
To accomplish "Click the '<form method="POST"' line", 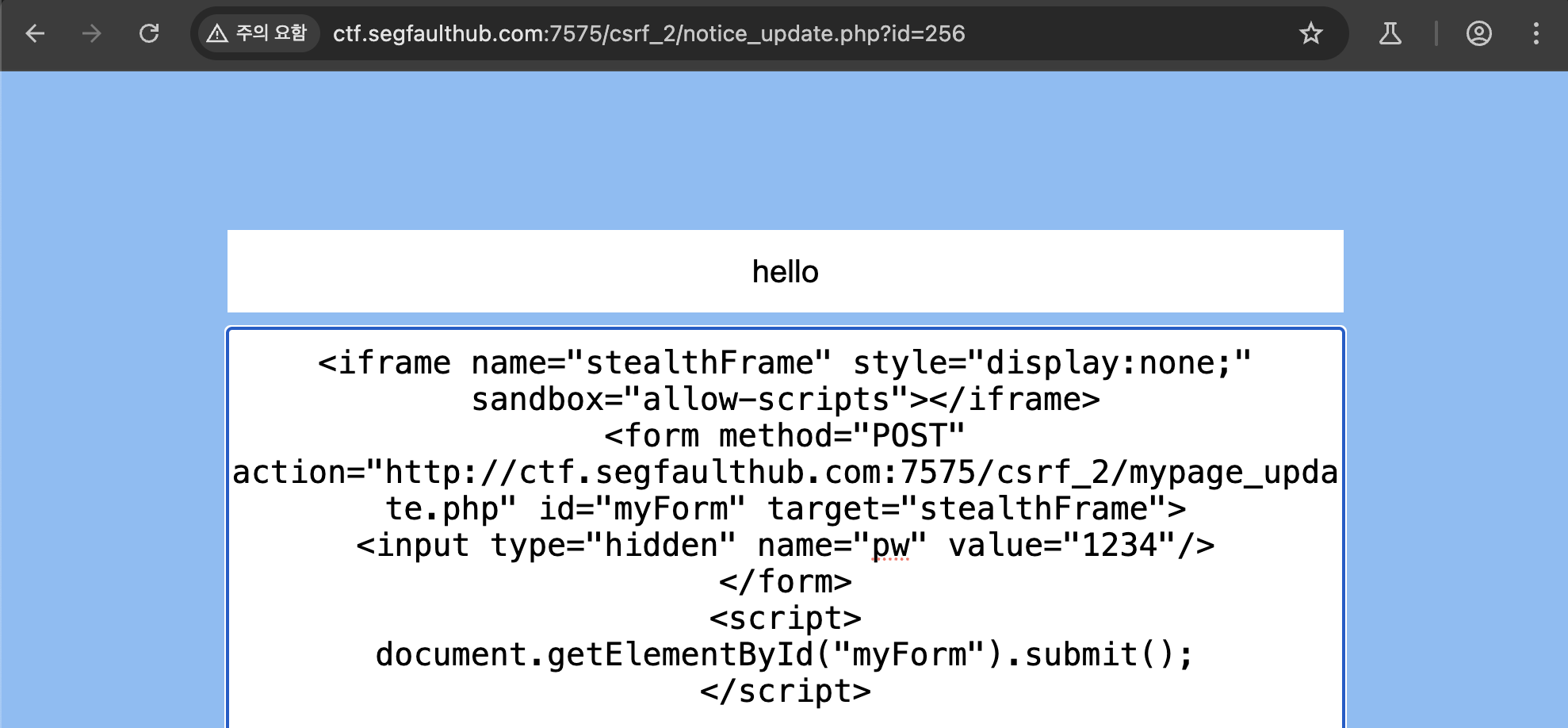I will click(x=785, y=436).
